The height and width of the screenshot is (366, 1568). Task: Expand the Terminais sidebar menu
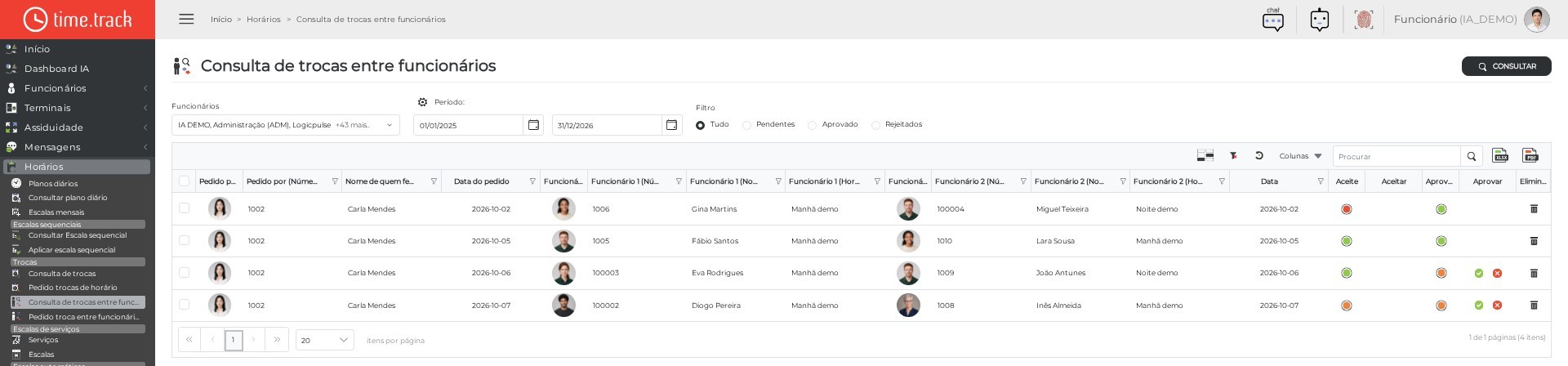(x=78, y=108)
